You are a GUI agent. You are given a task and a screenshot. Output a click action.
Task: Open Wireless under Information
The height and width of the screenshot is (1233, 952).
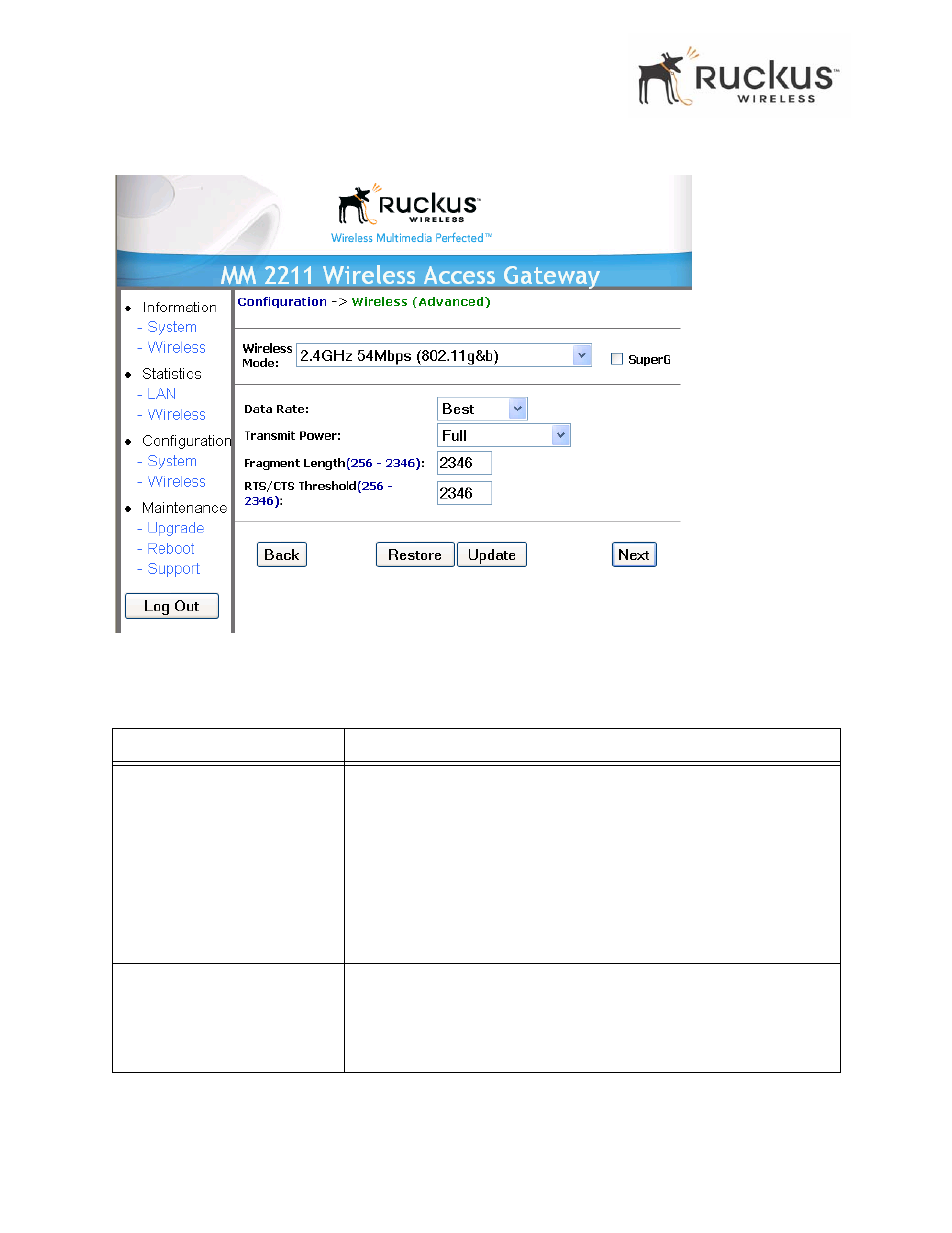tap(177, 347)
